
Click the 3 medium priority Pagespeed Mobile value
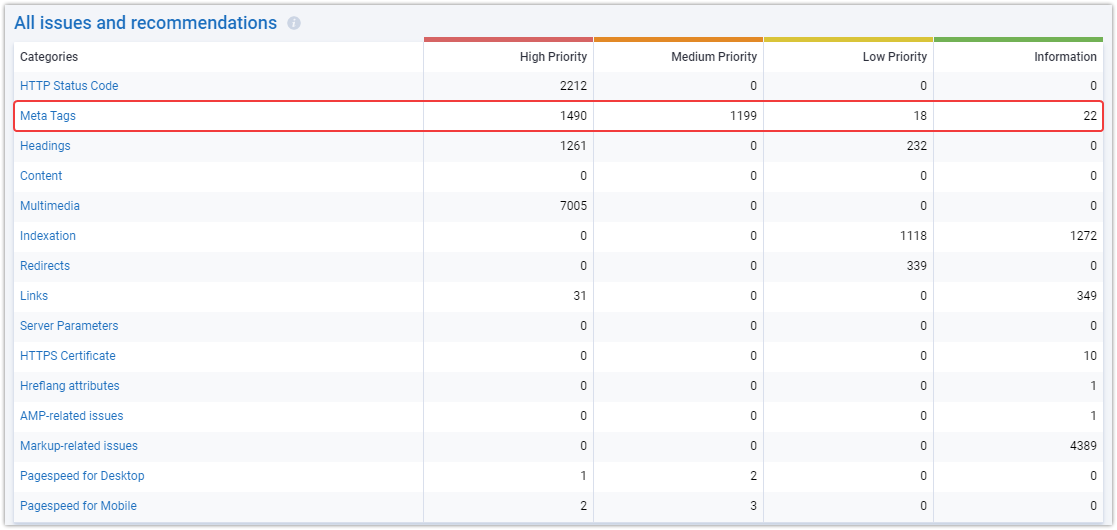coord(753,506)
